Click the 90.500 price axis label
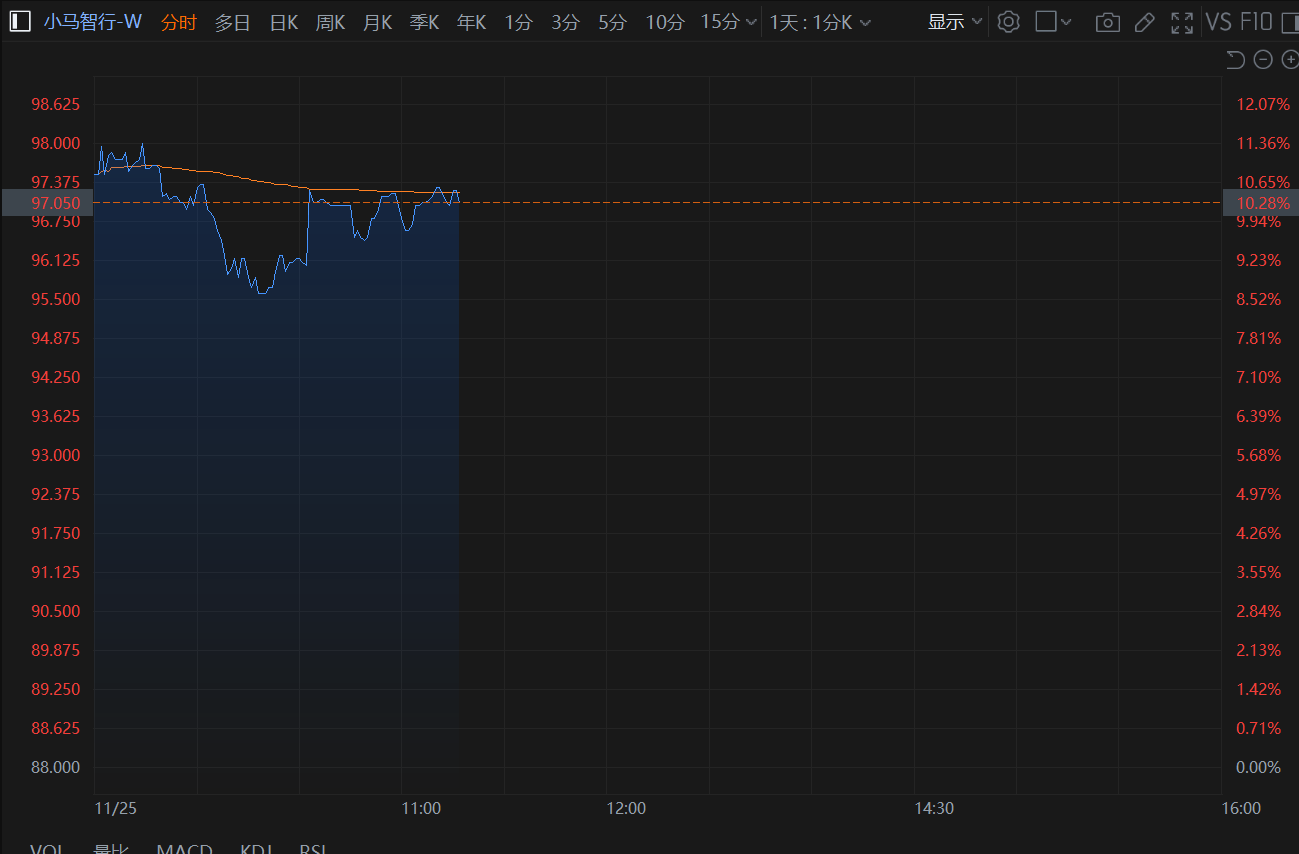1299x854 pixels. pos(56,612)
